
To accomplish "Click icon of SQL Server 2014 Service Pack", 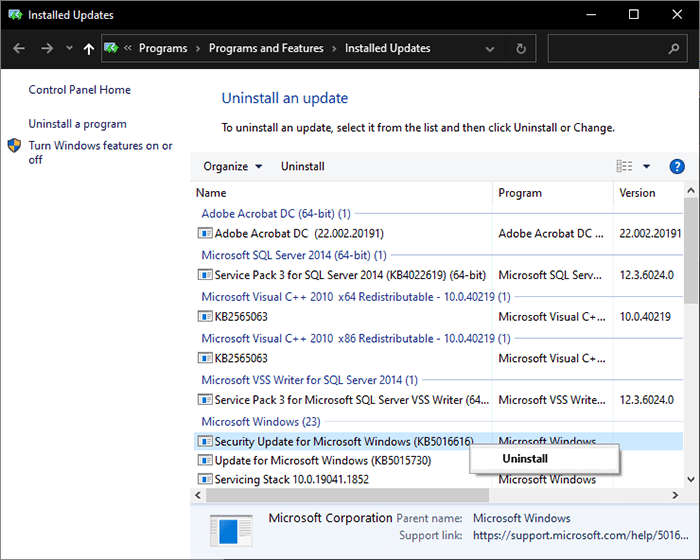I will tap(205, 275).
